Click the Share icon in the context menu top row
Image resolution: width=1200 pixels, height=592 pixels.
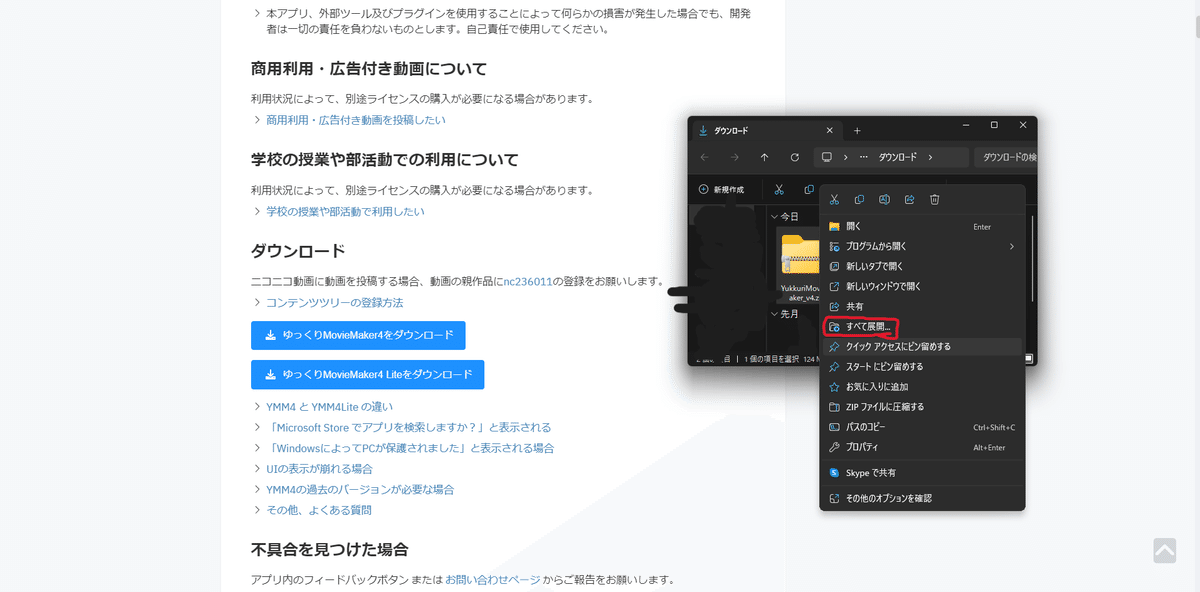(x=909, y=200)
